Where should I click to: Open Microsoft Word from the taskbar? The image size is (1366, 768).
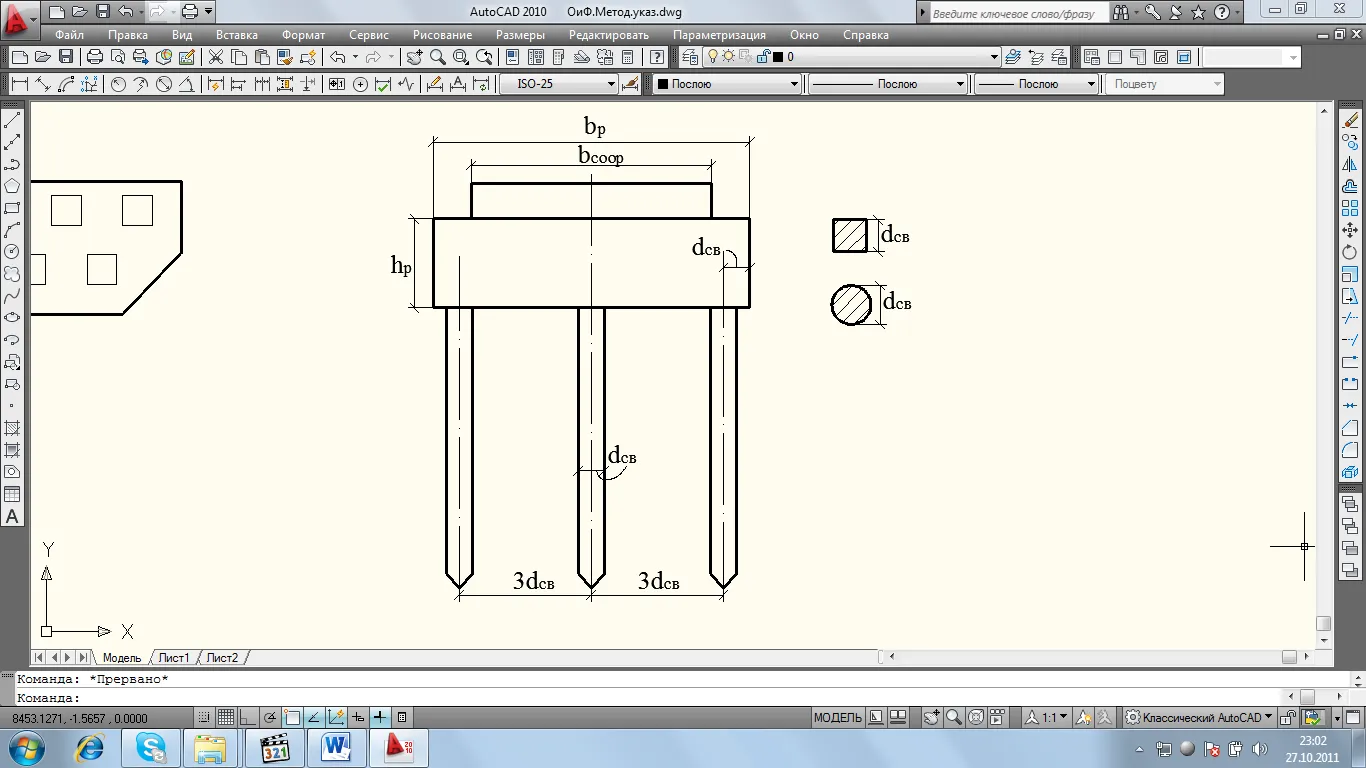coord(336,748)
